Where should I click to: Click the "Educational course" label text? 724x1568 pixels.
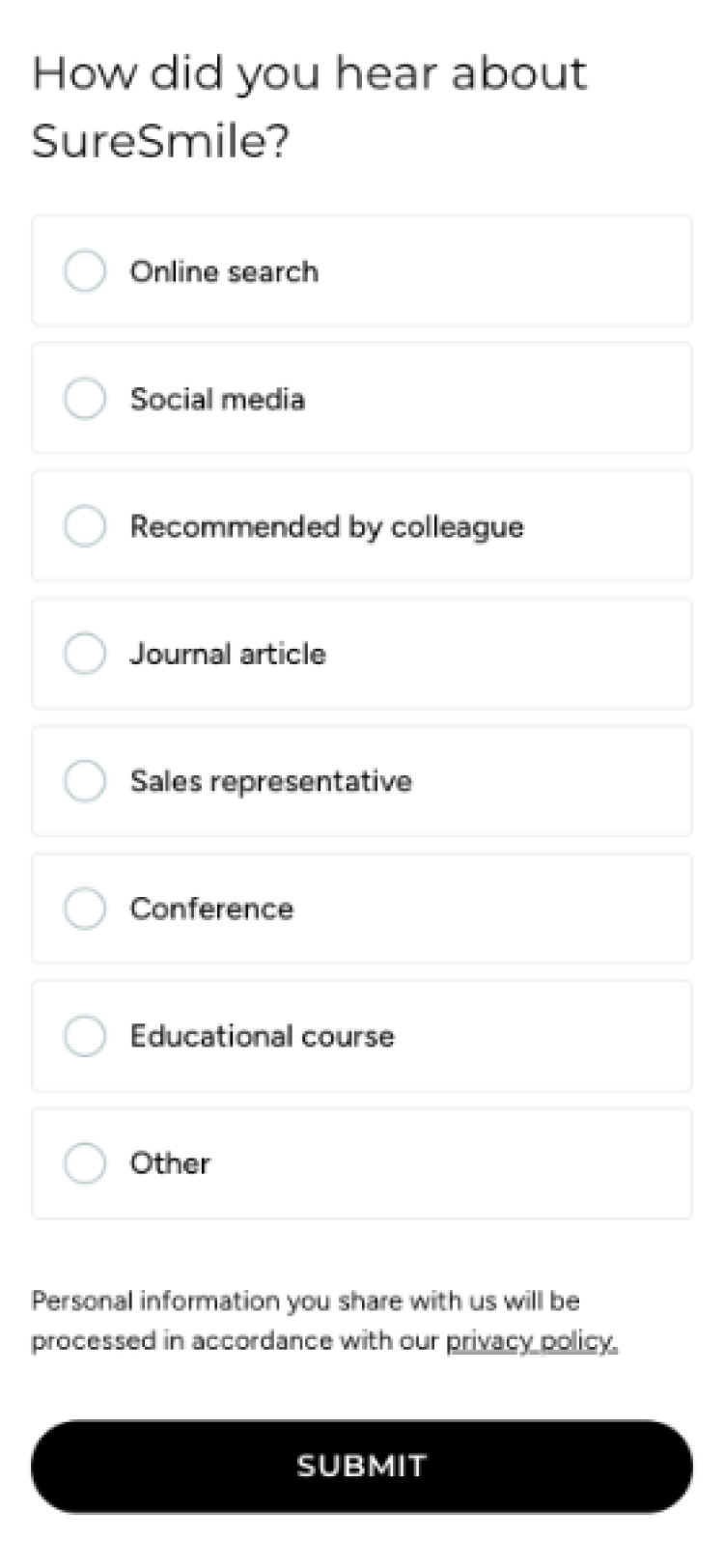pyautogui.click(x=262, y=1037)
